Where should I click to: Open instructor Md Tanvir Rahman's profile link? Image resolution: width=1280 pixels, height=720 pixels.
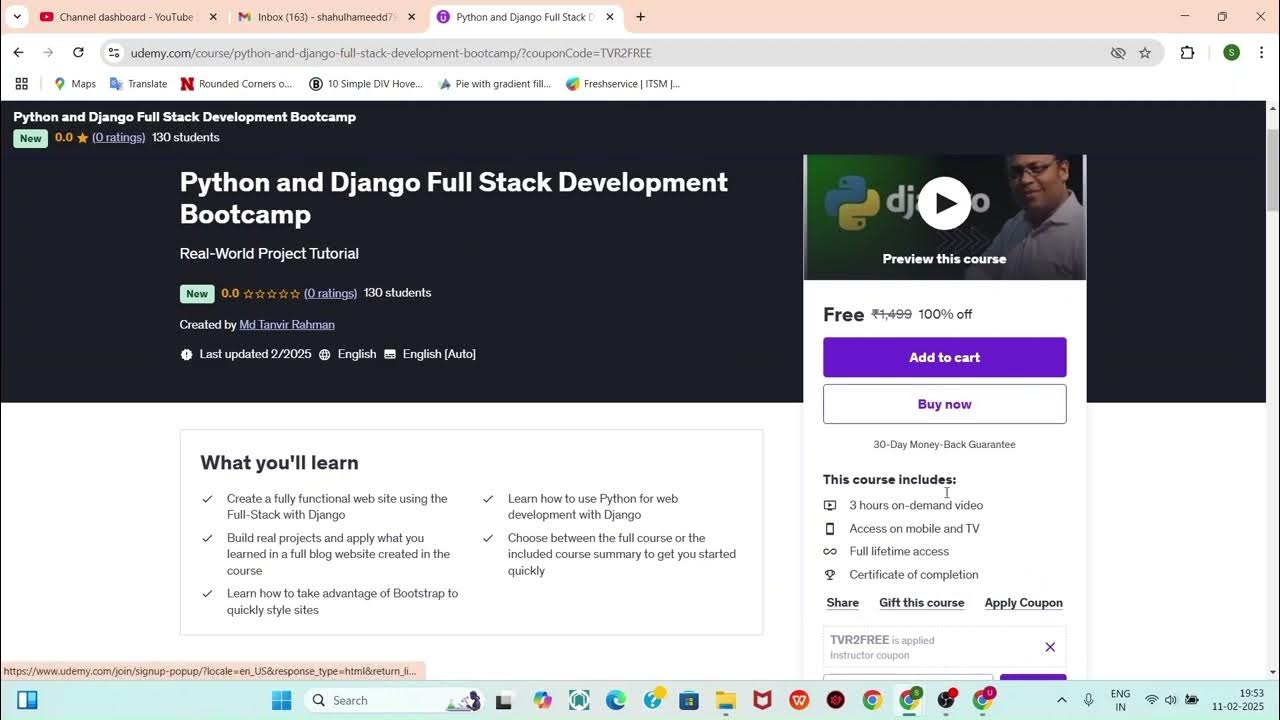pyautogui.click(x=287, y=325)
